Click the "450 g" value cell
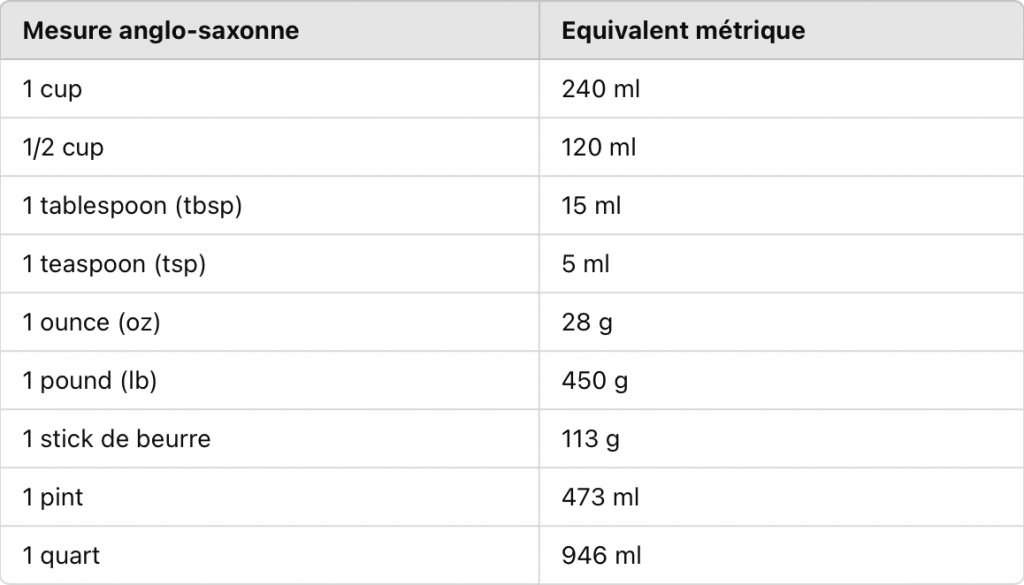This screenshot has width=1024, height=585. click(595, 381)
